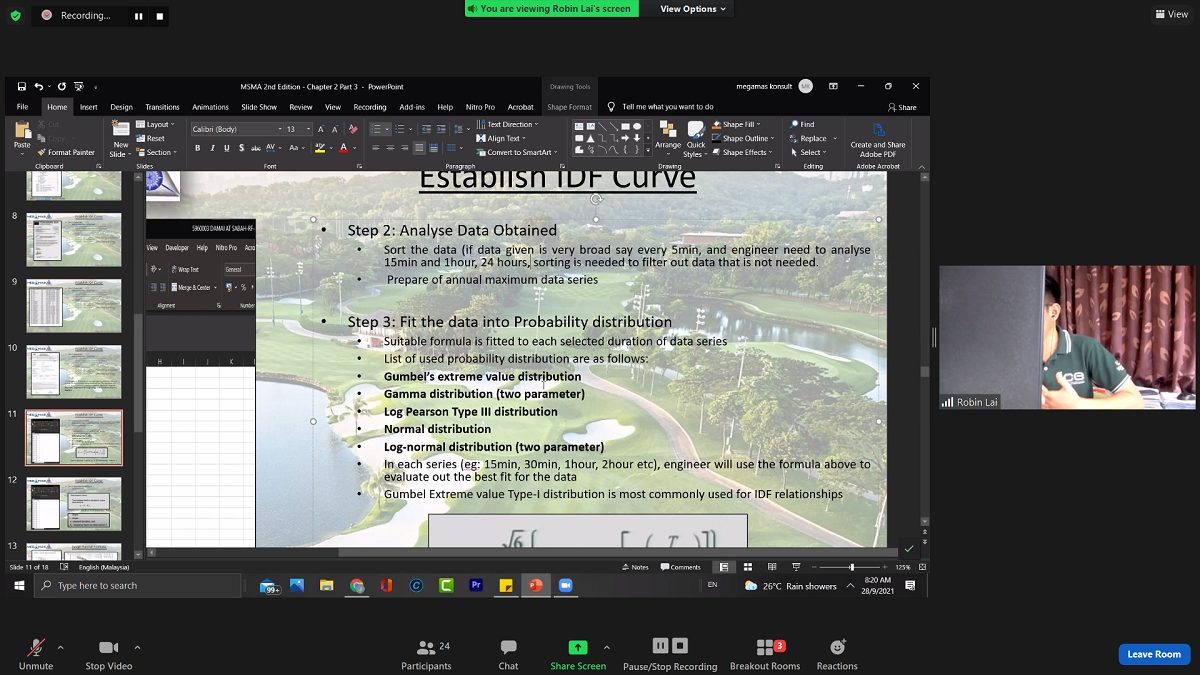Click the Windows Start button
The image size is (1200, 675).
[x=18, y=585]
